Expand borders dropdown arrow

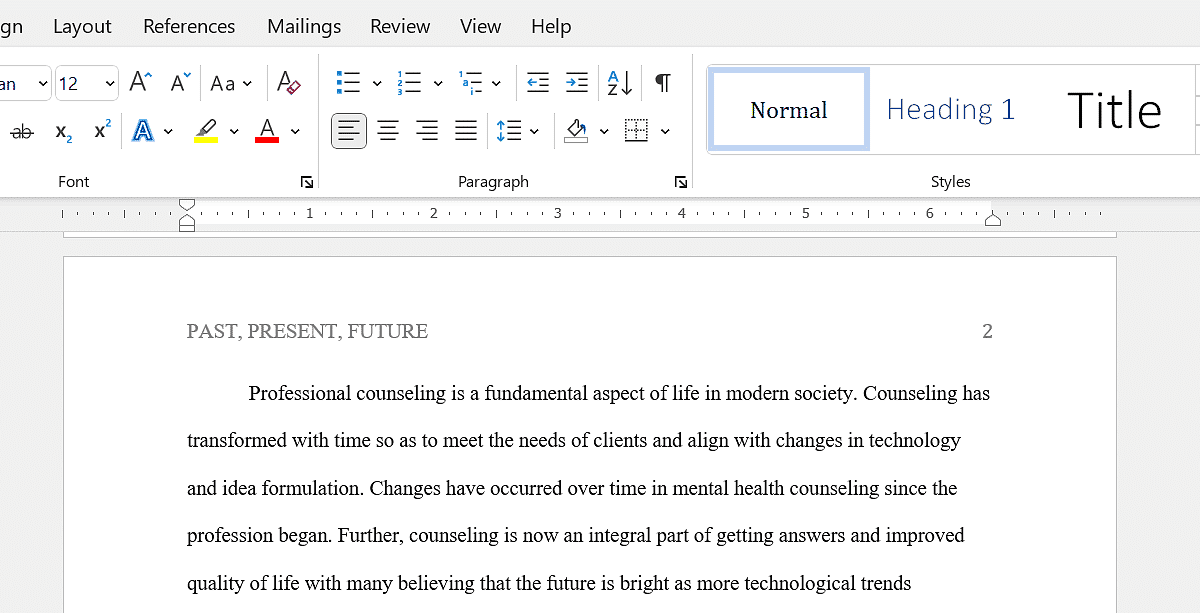tap(665, 131)
